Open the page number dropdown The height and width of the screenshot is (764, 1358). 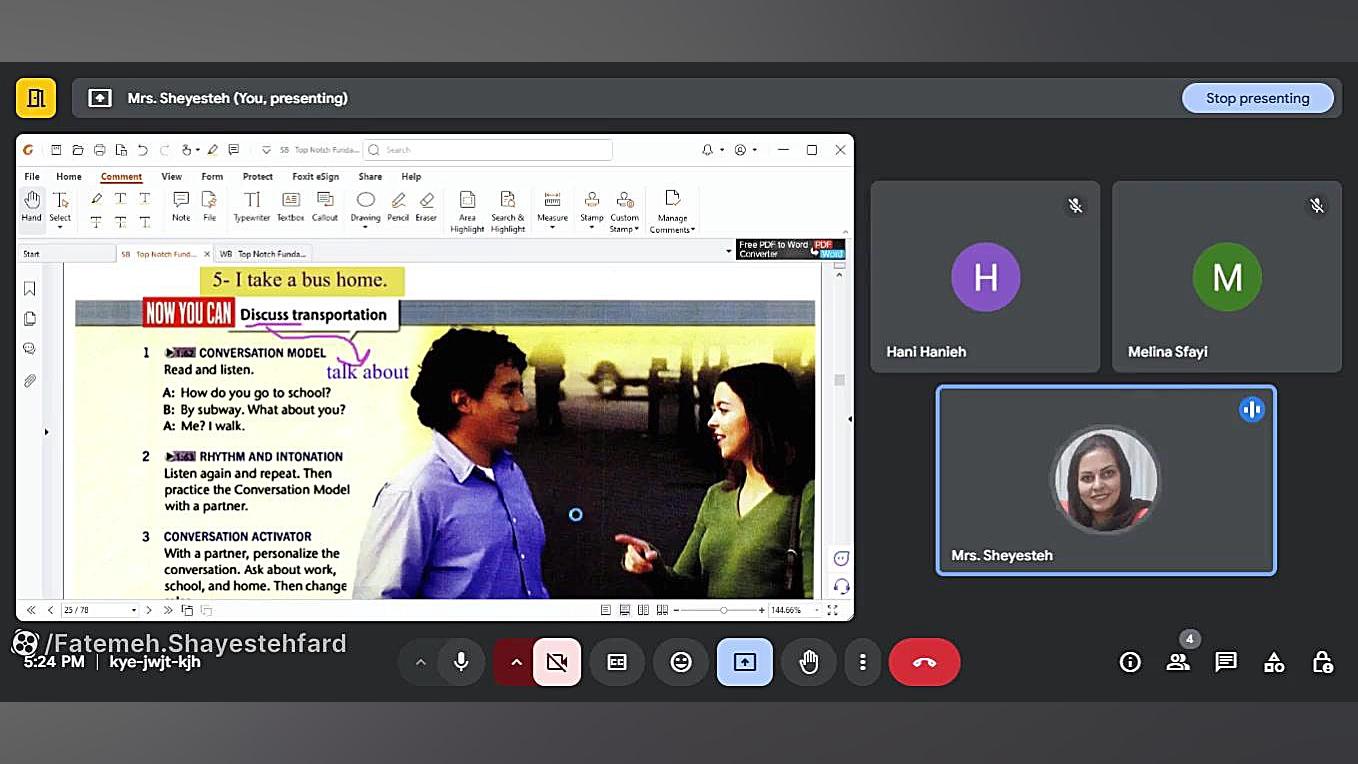(133, 610)
